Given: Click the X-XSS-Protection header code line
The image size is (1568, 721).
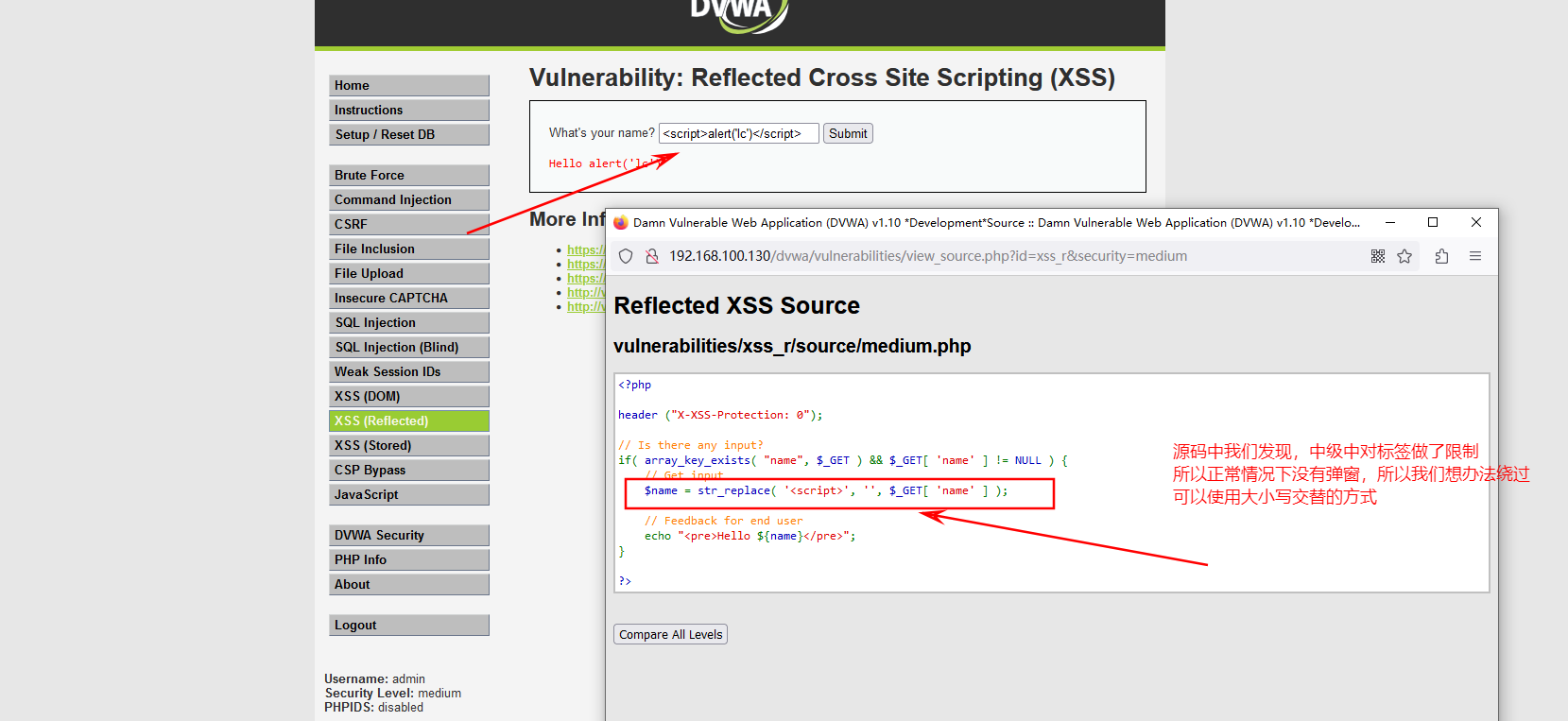Looking at the screenshot, I should [720, 415].
